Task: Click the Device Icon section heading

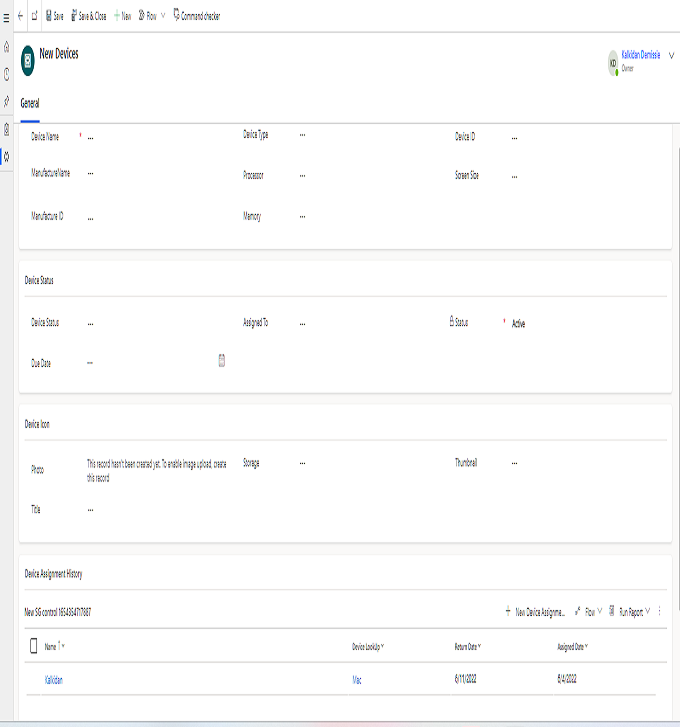Action: click(37, 424)
